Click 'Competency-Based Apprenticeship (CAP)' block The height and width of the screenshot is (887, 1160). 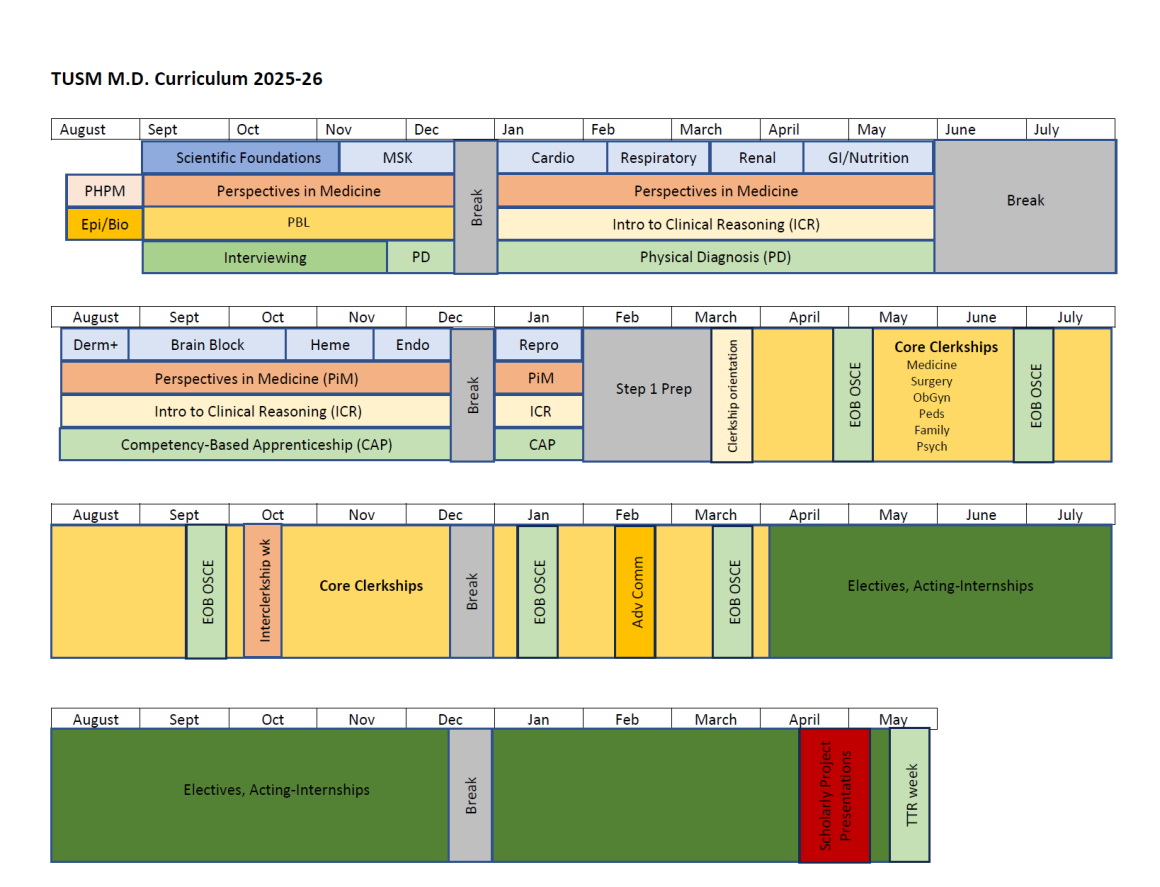point(256,445)
